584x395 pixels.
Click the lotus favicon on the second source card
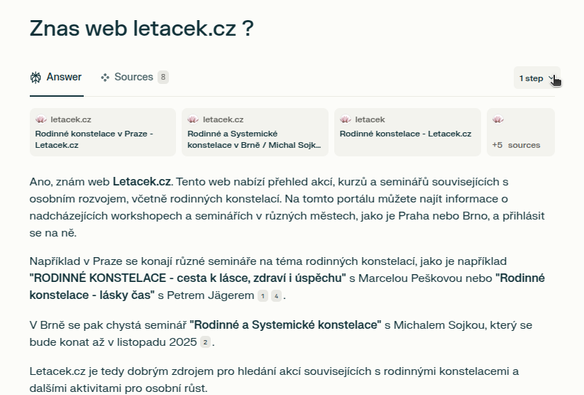(x=193, y=120)
